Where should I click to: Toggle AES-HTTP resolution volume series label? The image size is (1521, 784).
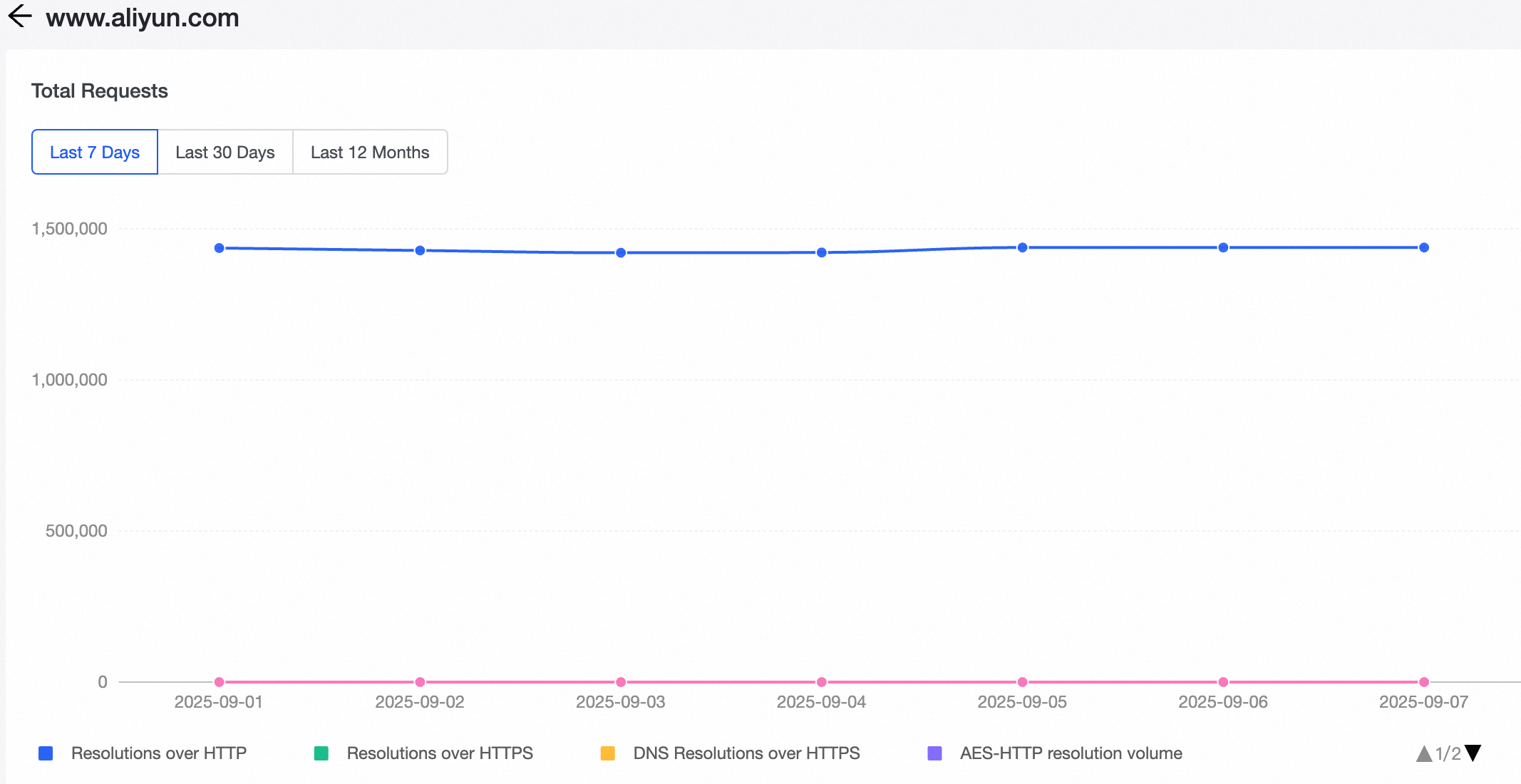click(x=1071, y=753)
